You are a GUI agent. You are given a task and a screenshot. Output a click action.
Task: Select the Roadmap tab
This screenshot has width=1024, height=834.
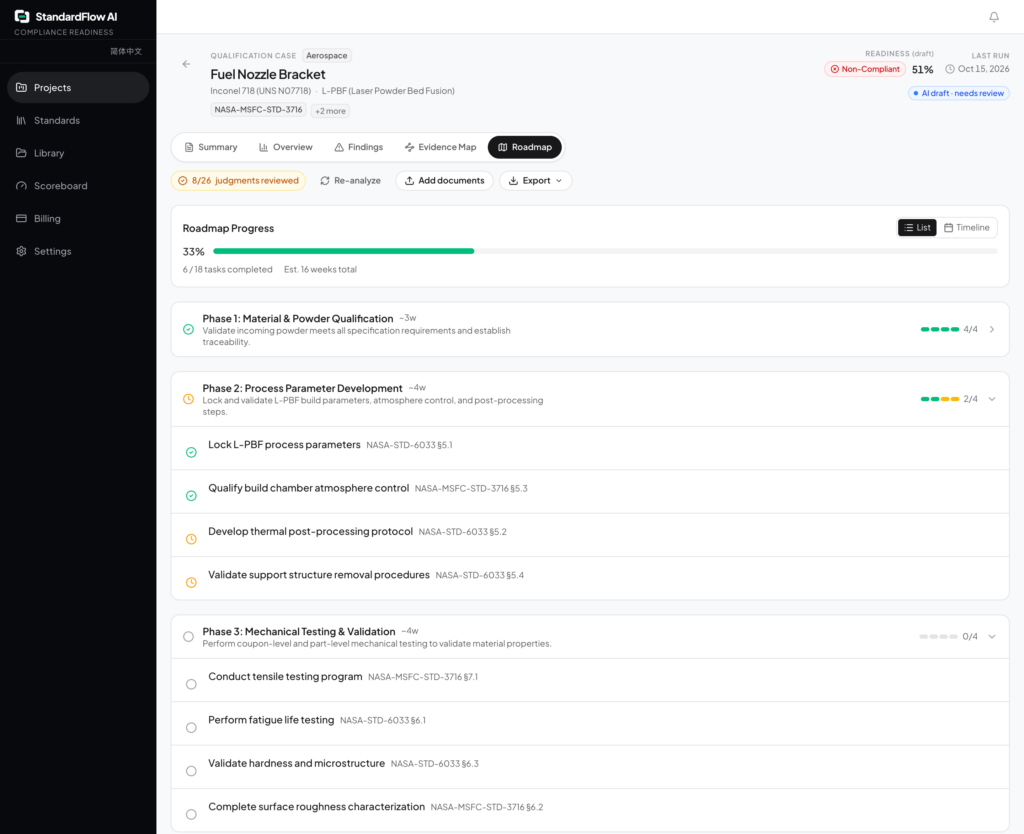click(524, 147)
